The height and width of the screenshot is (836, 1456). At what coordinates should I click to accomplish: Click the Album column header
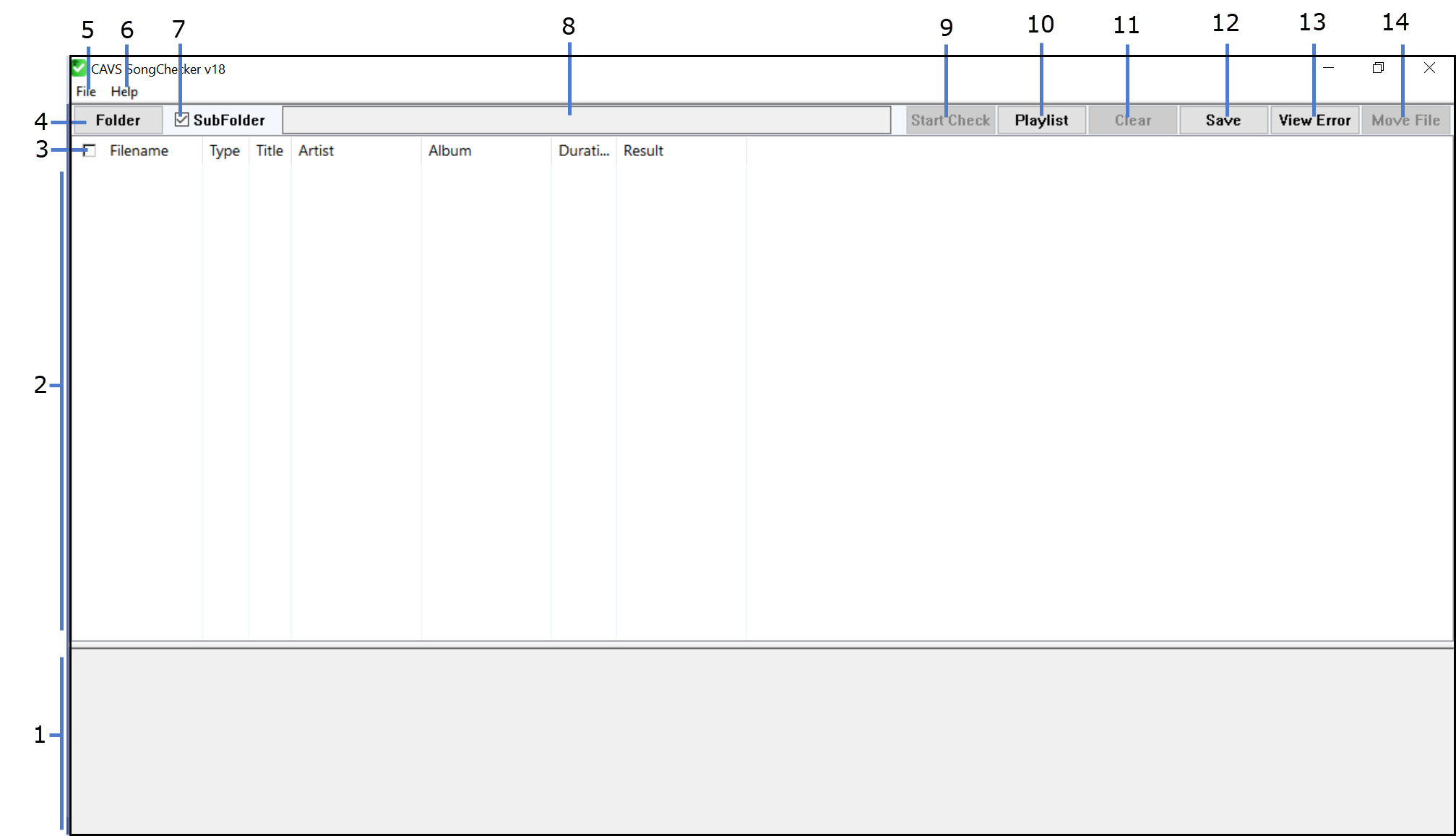click(449, 150)
